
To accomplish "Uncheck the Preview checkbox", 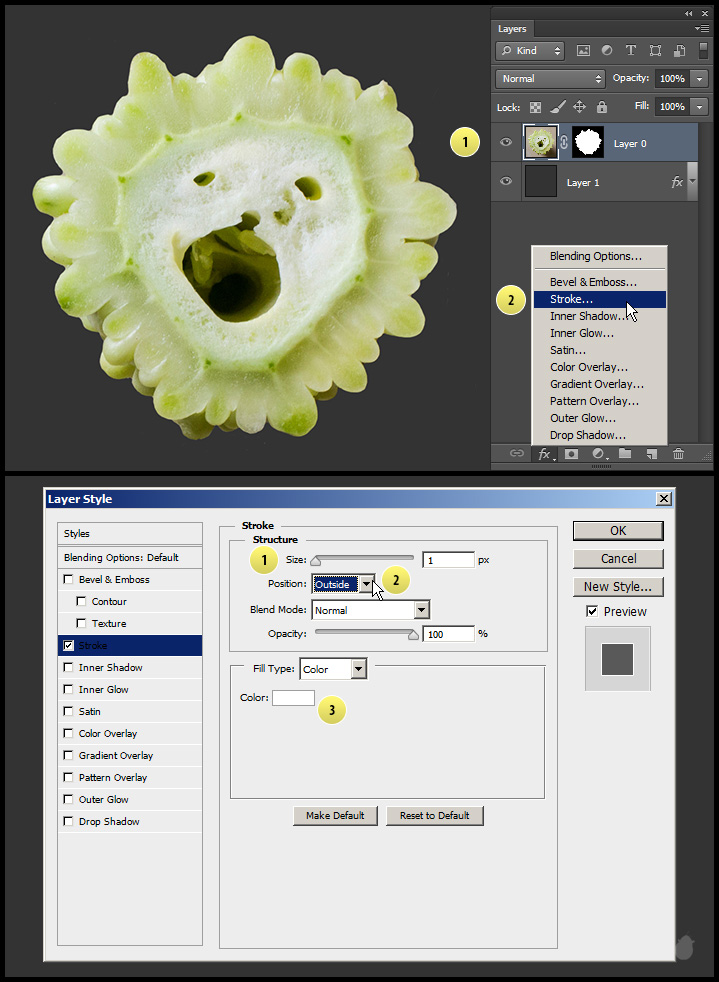I will (592, 611).
